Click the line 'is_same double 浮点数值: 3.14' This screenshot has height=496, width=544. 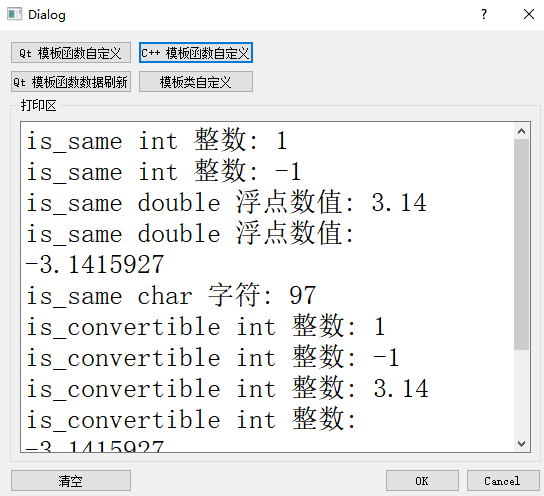pos(227,203)
